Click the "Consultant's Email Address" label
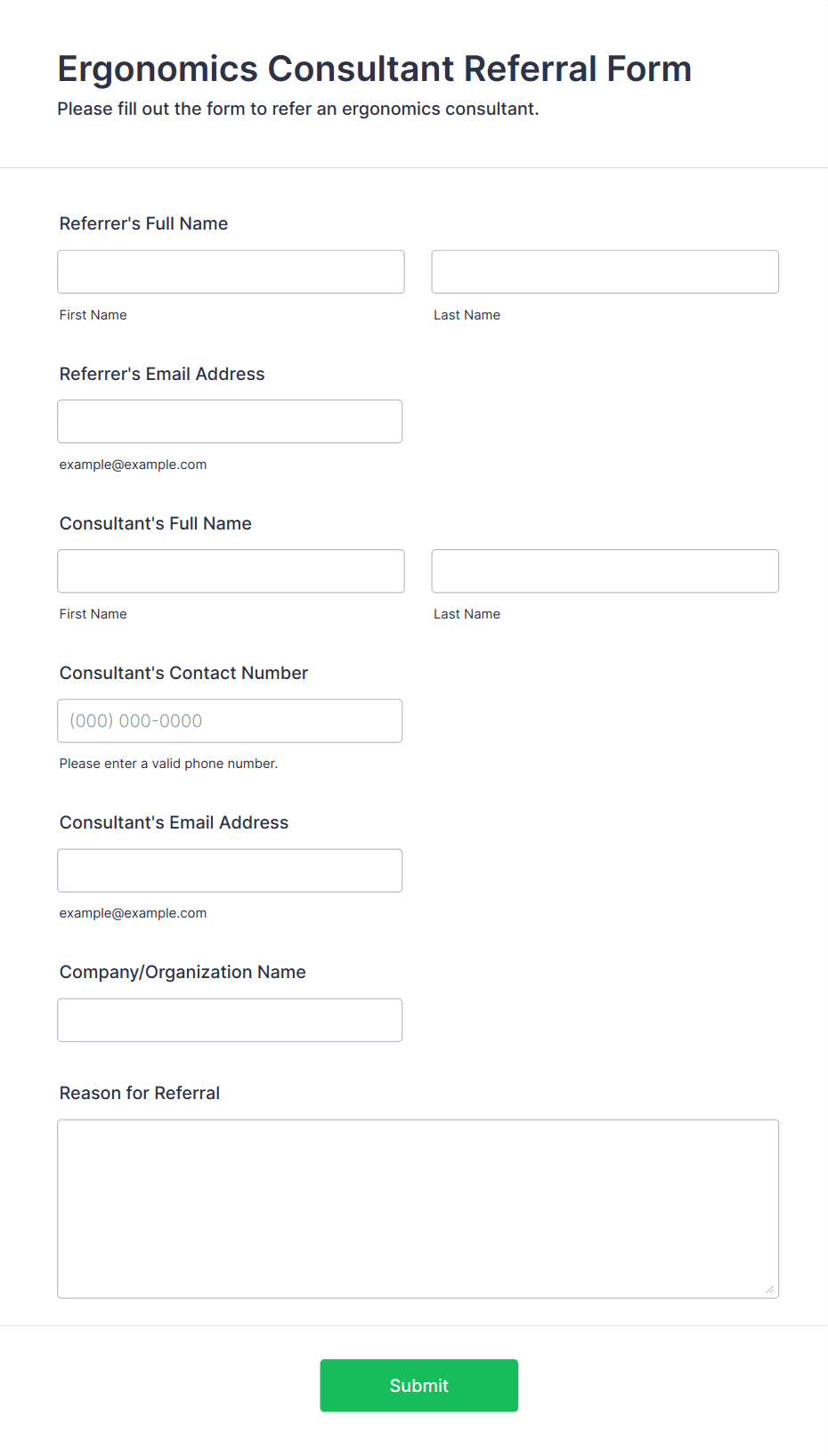 pos(174,822)
